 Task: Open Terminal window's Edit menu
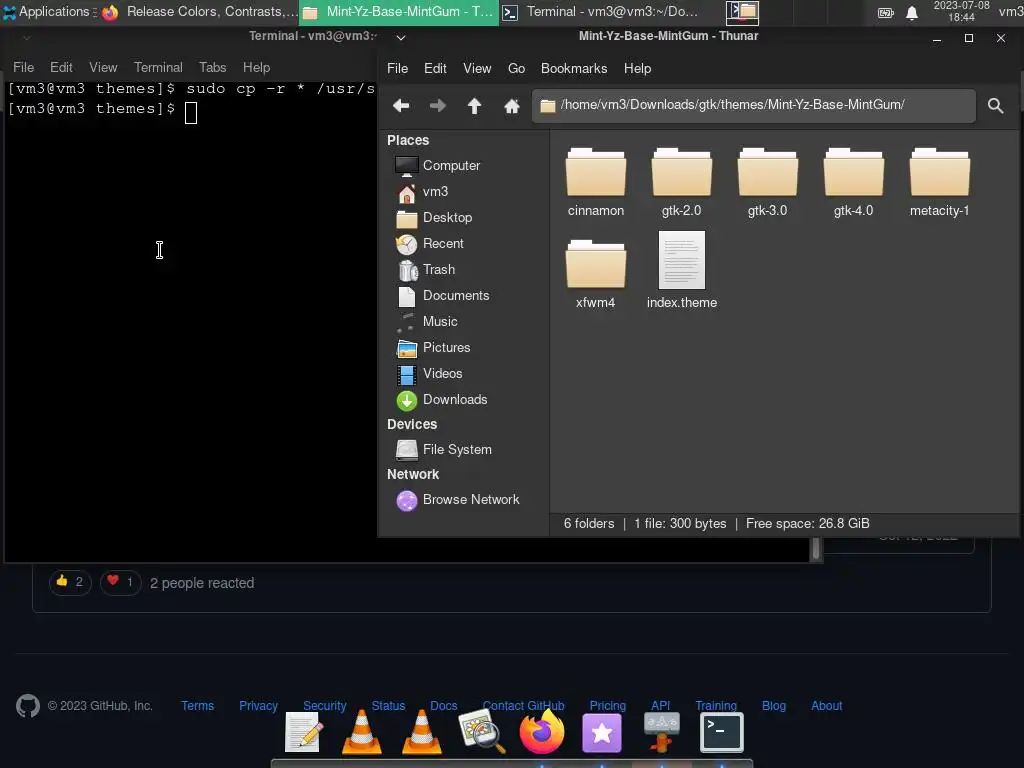click(61, 67)
